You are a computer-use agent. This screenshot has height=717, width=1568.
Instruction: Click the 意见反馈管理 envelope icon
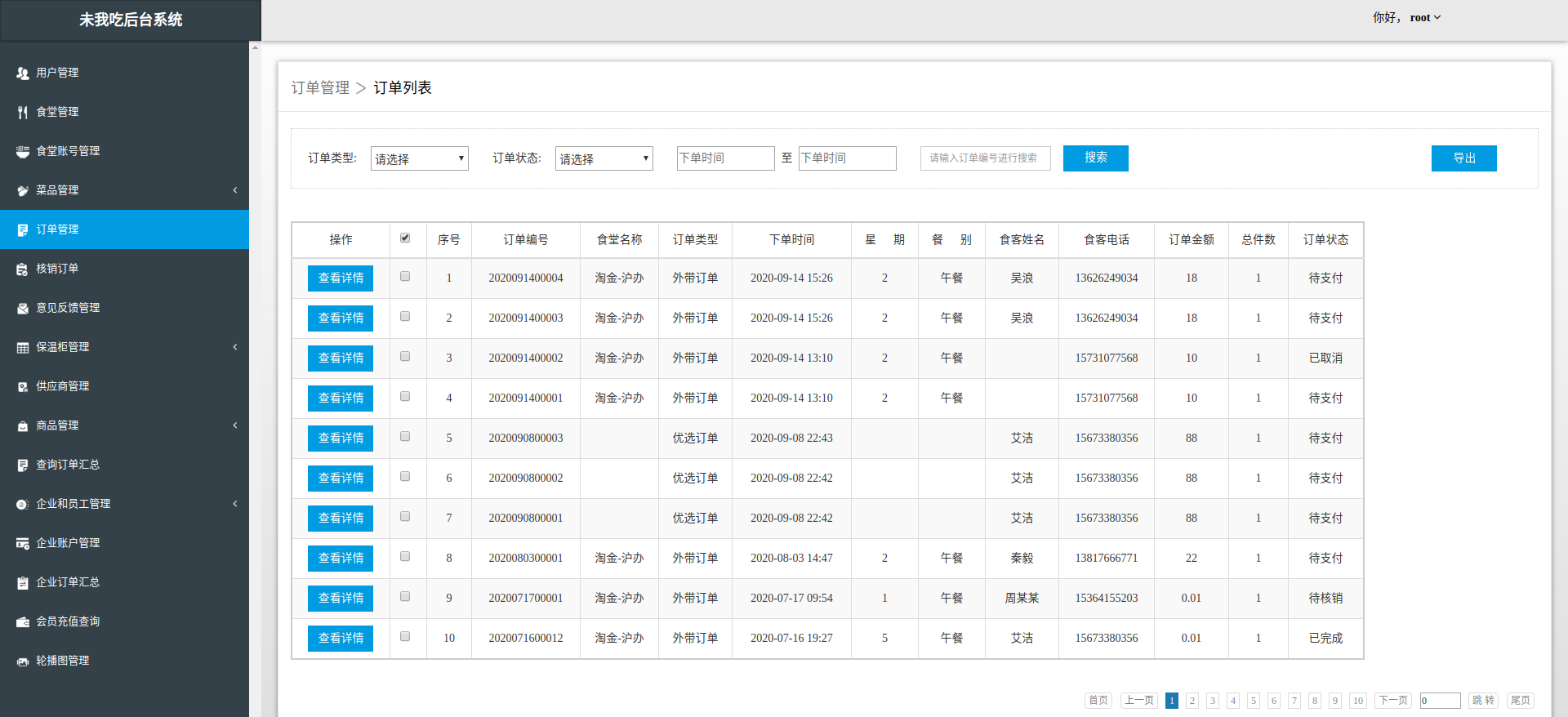[x=23, y=308]
